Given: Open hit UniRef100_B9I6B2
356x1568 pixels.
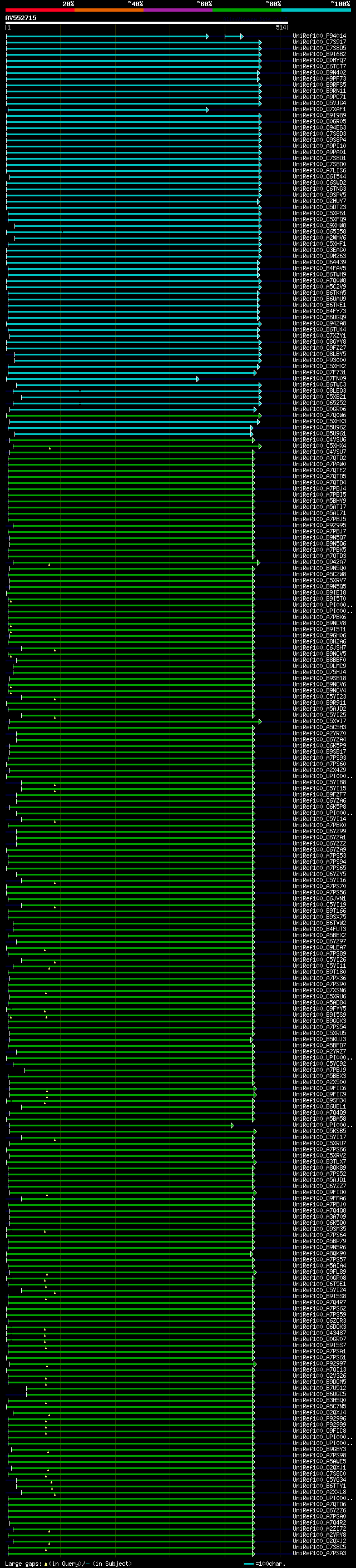Looking at the screenshot, I should [319, 54].
